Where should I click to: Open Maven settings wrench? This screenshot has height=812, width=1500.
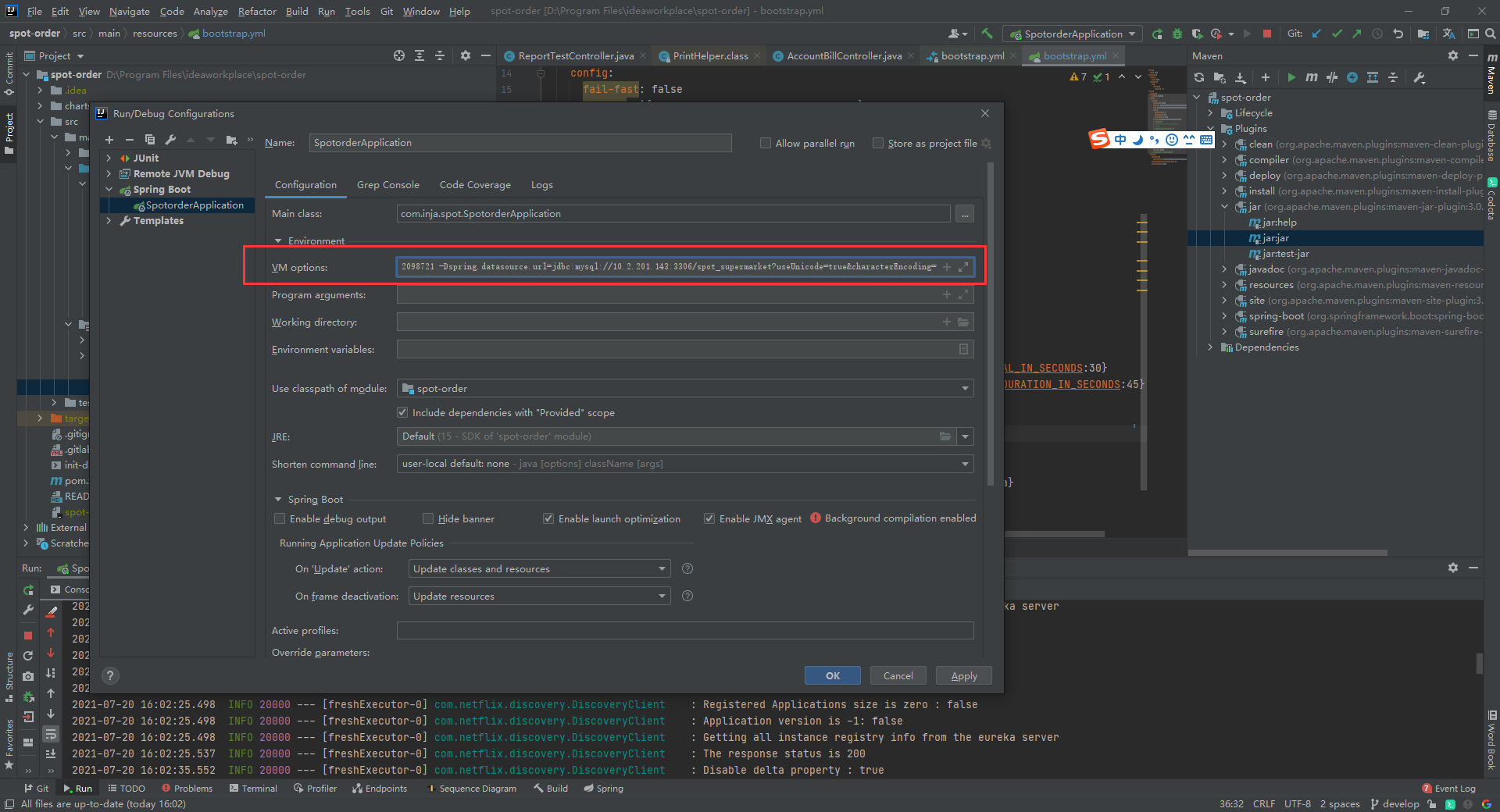1420,77
